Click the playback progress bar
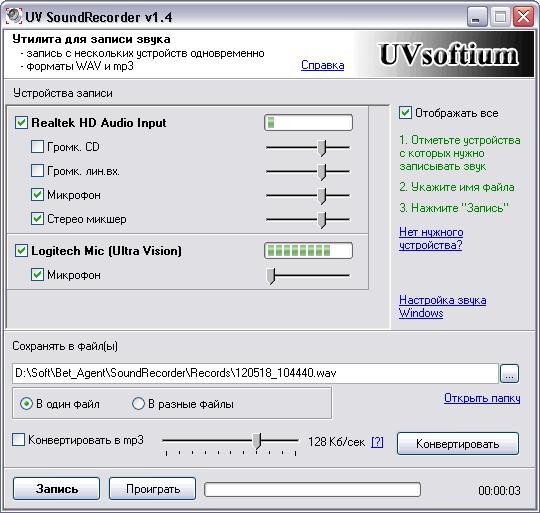Image resolution: width=540 pixels, height=513 pixels. pyautogui.click(x=312, y=489)
